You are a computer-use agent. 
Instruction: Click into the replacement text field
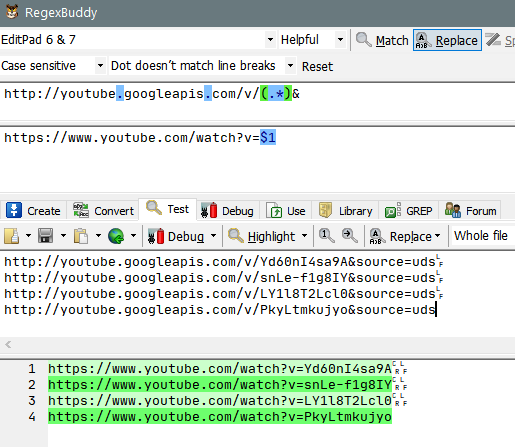(x=257, y=158)
